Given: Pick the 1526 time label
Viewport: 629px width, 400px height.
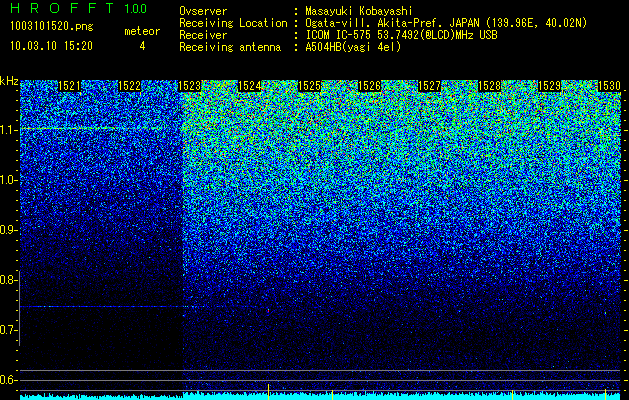Looking at the screenshot, I should (369, 86).
